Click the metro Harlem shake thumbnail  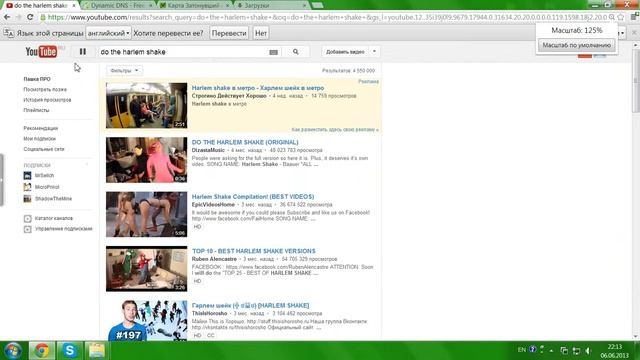(147, 105)
